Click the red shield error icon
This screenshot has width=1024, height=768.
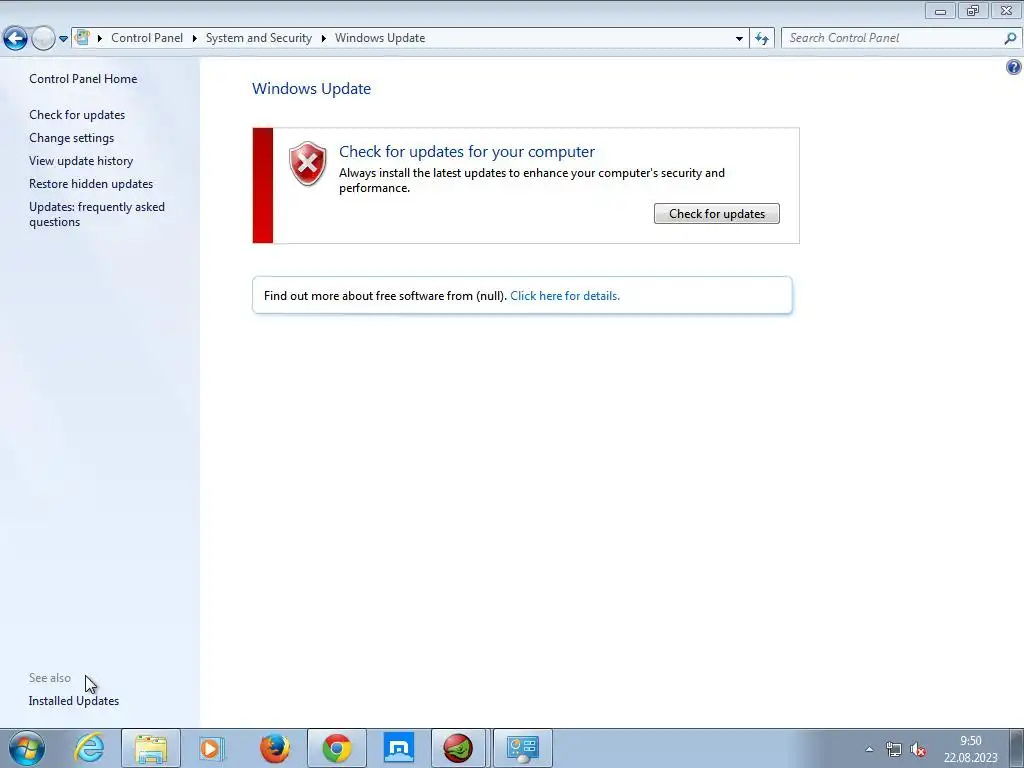click(308, 163)
